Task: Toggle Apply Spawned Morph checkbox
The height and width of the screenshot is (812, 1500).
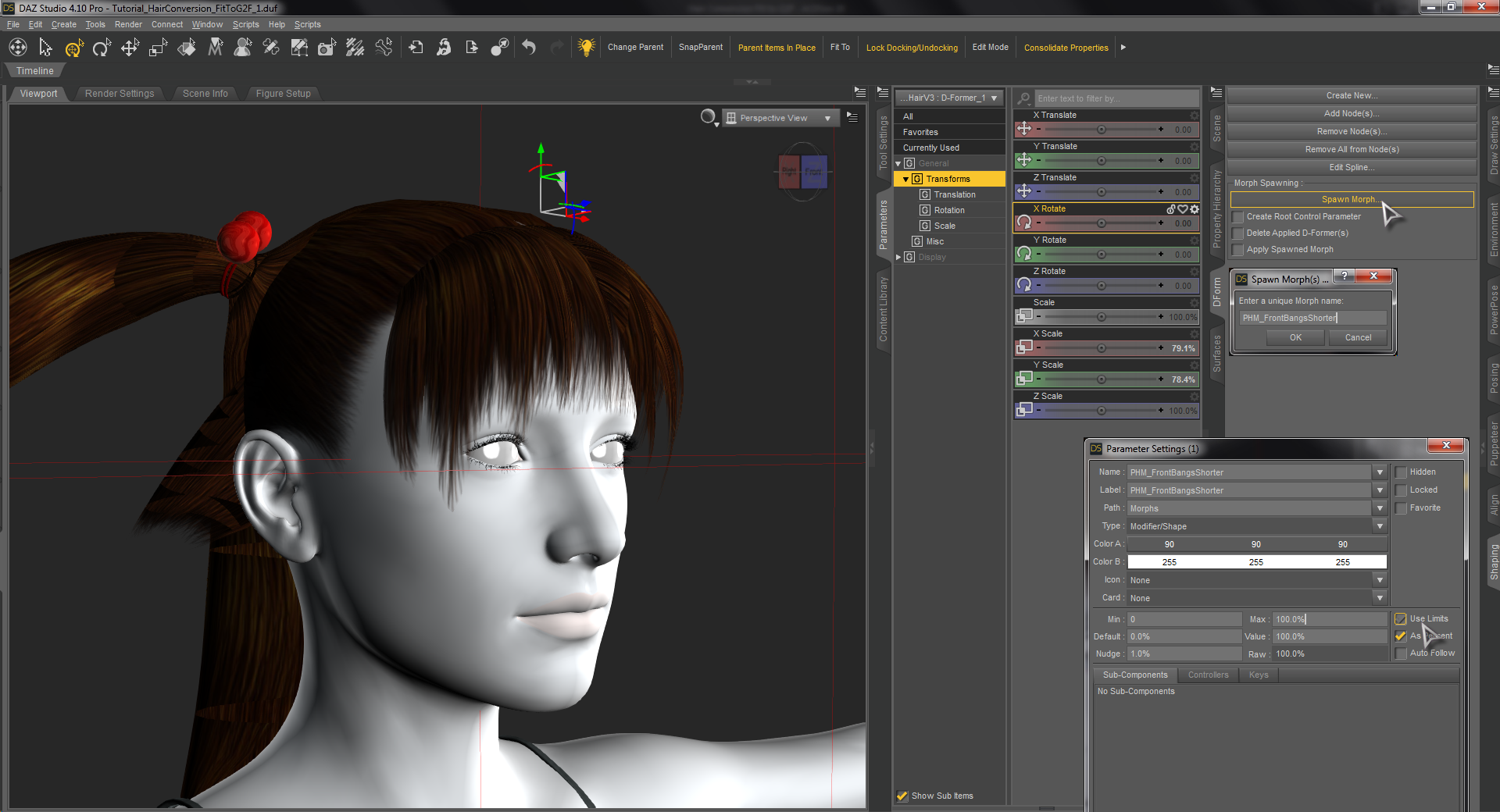Action: point(1237,250)
